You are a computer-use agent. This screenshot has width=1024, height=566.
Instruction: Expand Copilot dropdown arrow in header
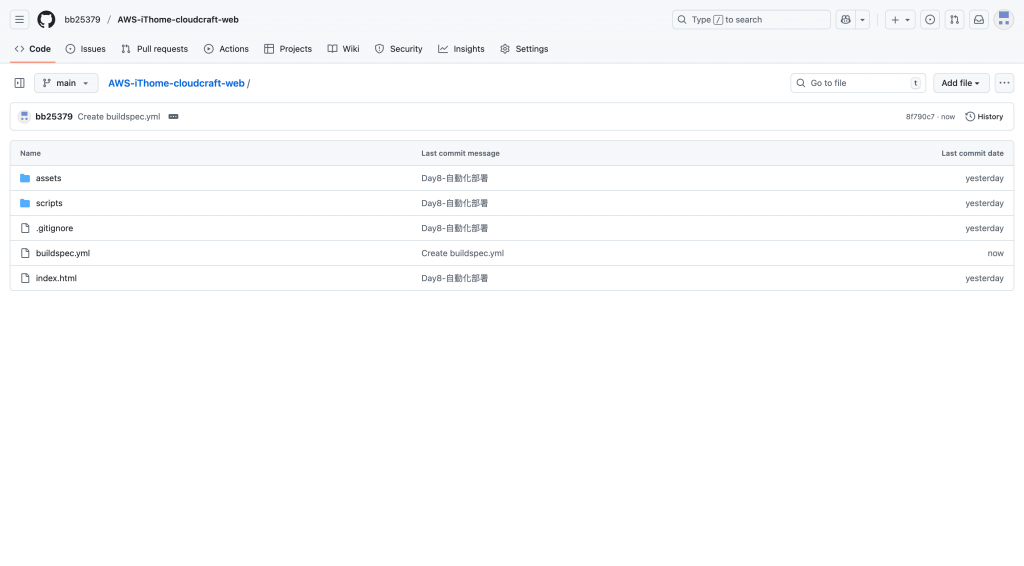pos(863,20)
